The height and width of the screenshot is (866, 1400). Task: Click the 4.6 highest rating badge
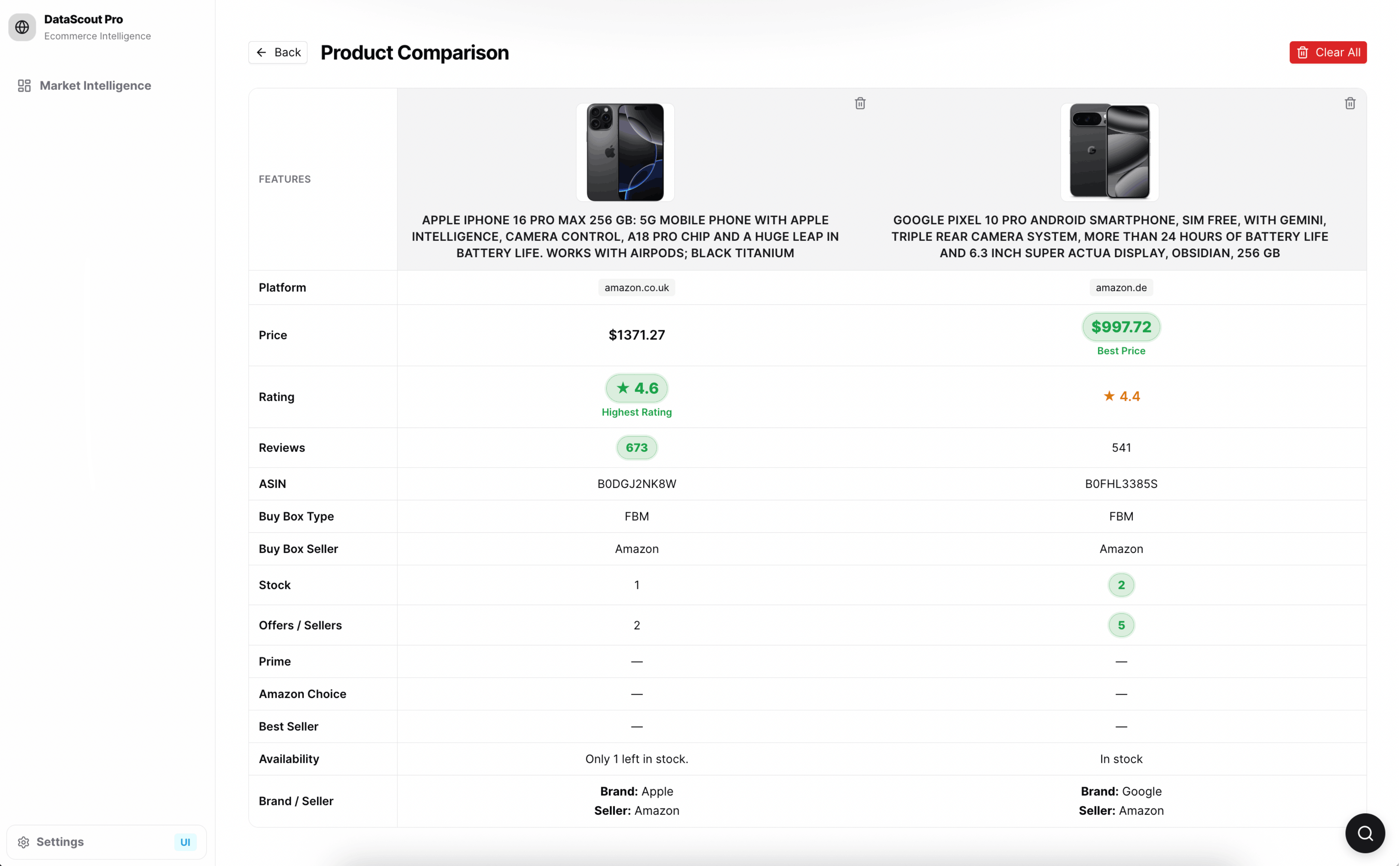[636, 388]
